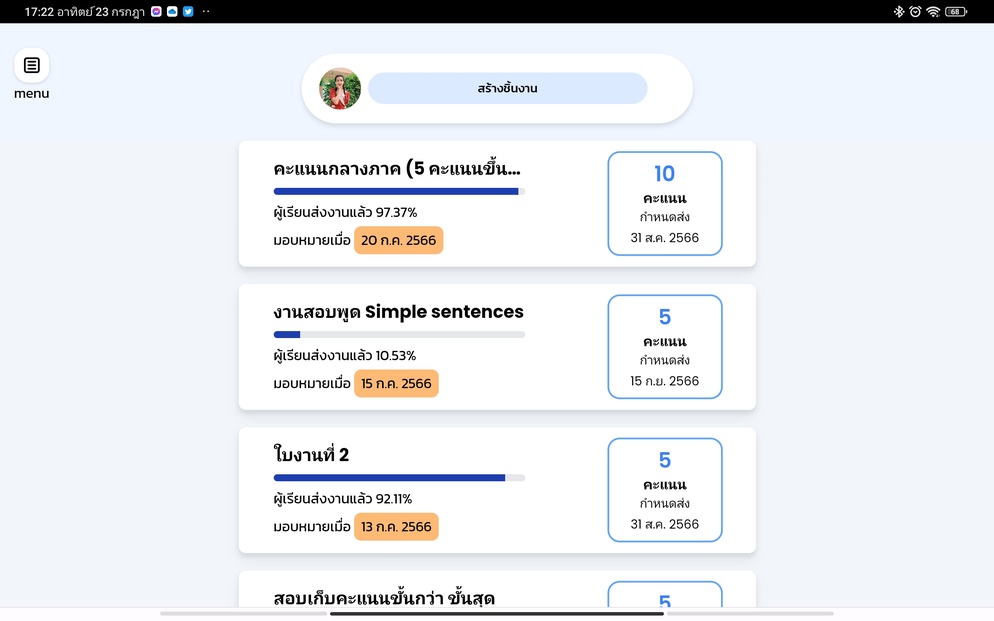The image size is (994, 621).
Task: Click the ใบงานที่ 2 score box
Action: tap(665, 490)
